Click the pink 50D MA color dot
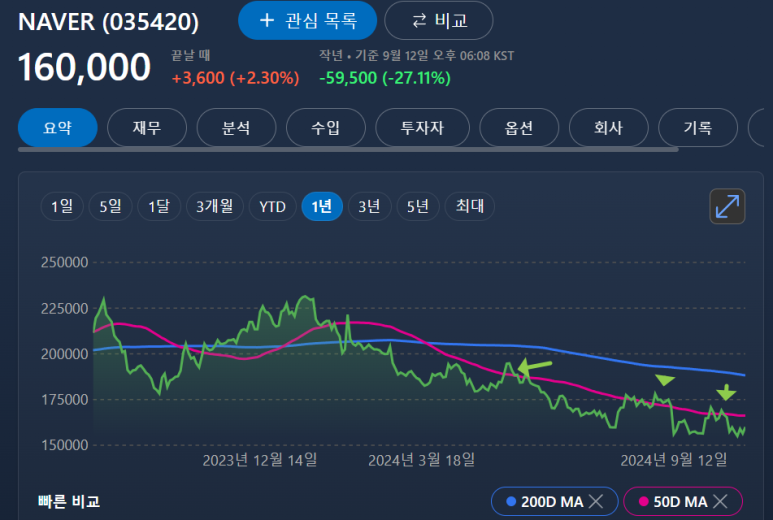Image resolution: width=773 pixels, height=520 pixels. (643, 502)
